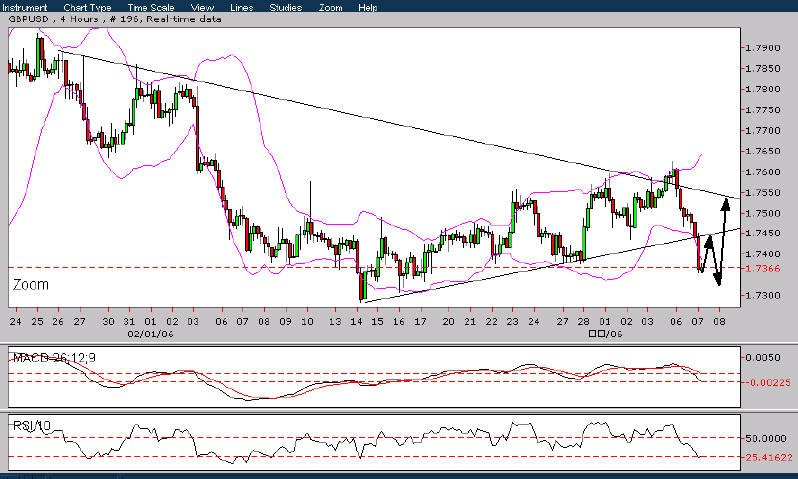The width and height of the screenshot is (798, 479).
Task: Click the red 25.41622 RSI value
Action: click(x=767, y=458)
